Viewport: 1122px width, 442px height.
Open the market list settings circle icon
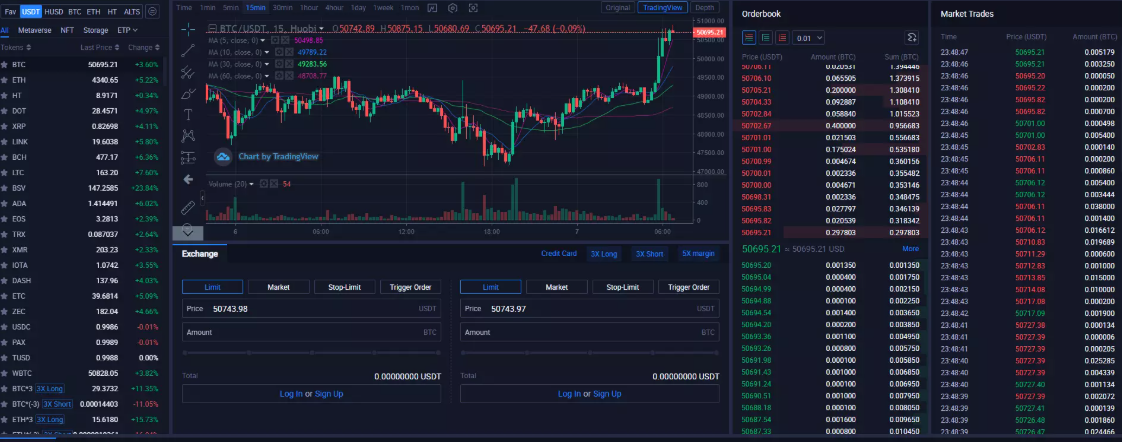(152, 11)
